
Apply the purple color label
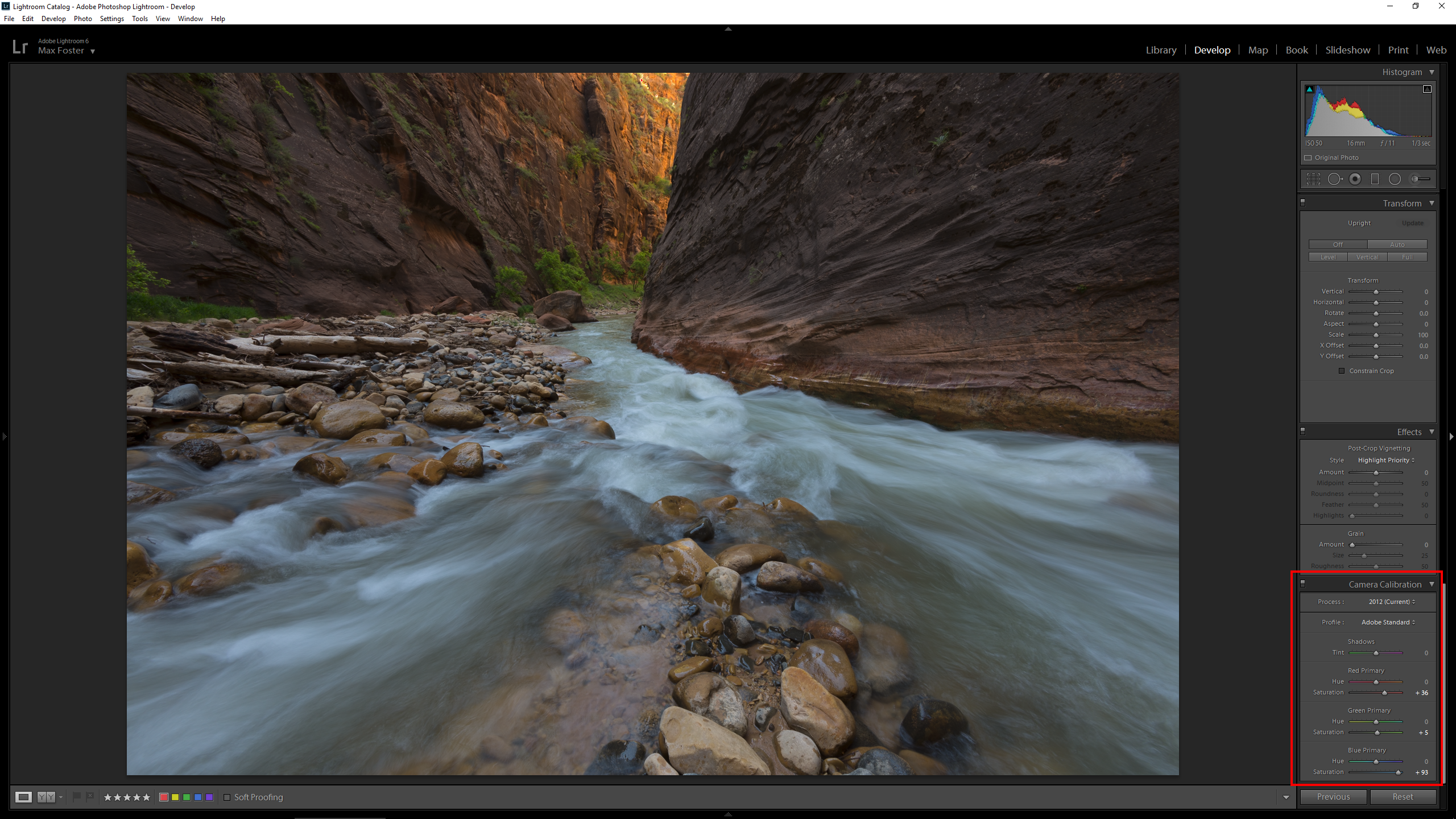pyautogui.click(x=209, y=797)
